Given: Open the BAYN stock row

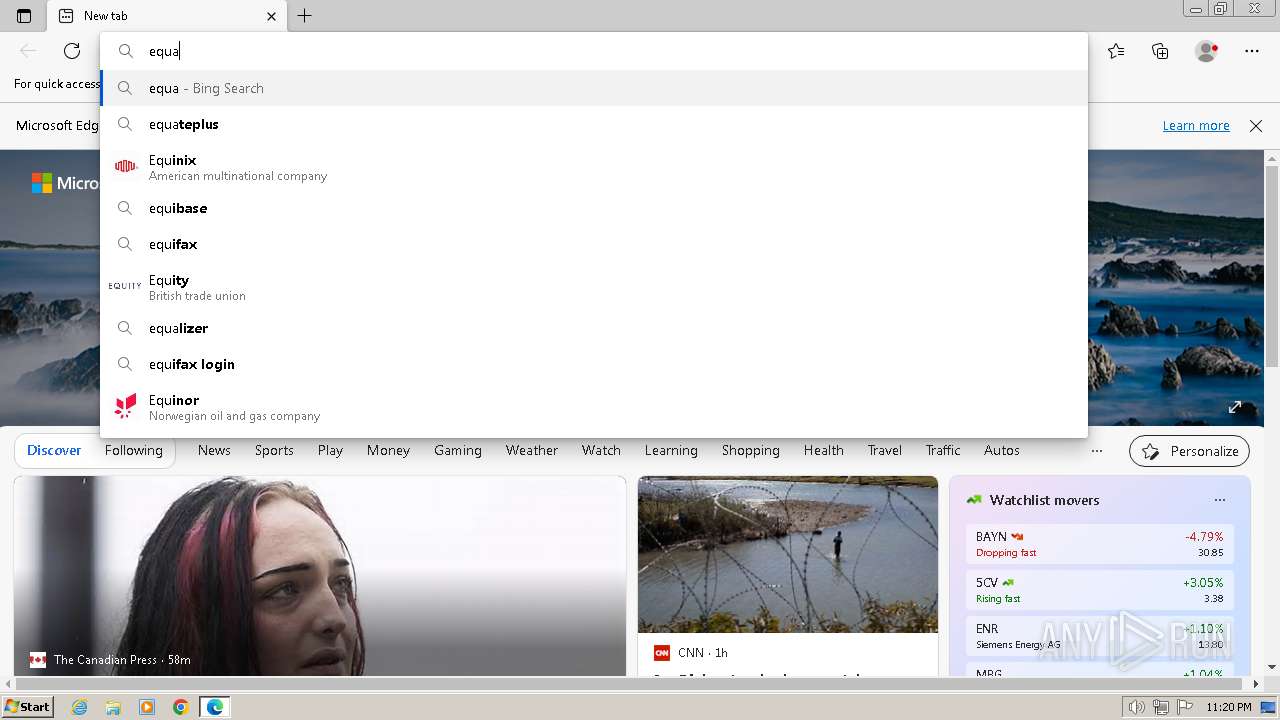Looking at the screenshot, I should tap(1100, 544).
